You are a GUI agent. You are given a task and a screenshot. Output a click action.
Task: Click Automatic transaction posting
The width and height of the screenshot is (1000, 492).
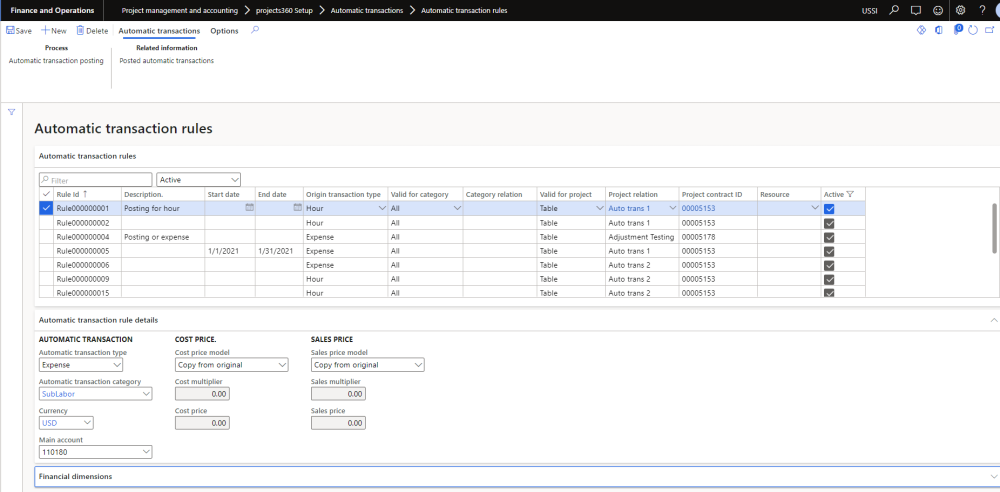(56, 61)
